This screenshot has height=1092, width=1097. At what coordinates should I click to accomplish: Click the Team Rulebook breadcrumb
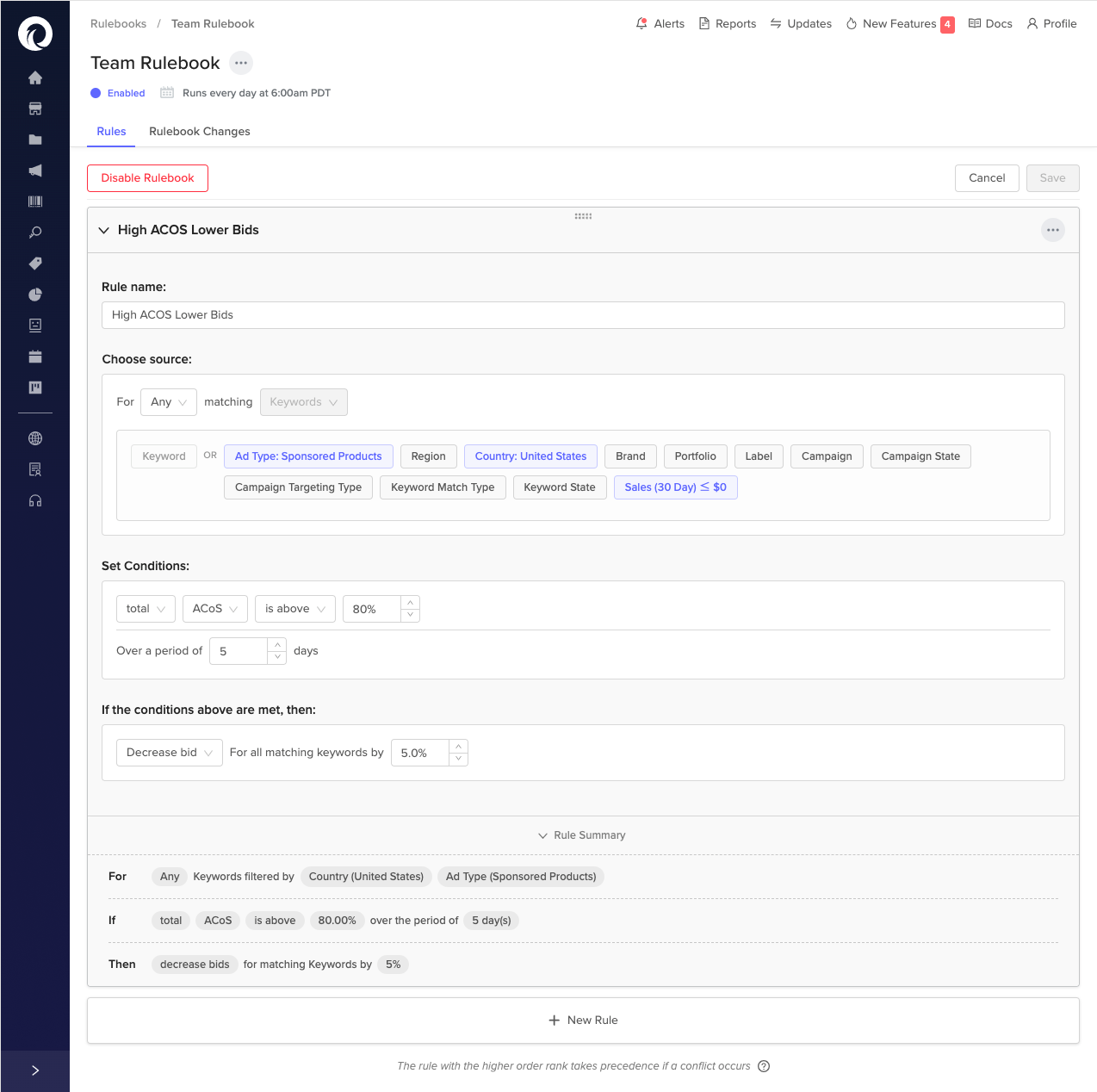pos(213,24)
